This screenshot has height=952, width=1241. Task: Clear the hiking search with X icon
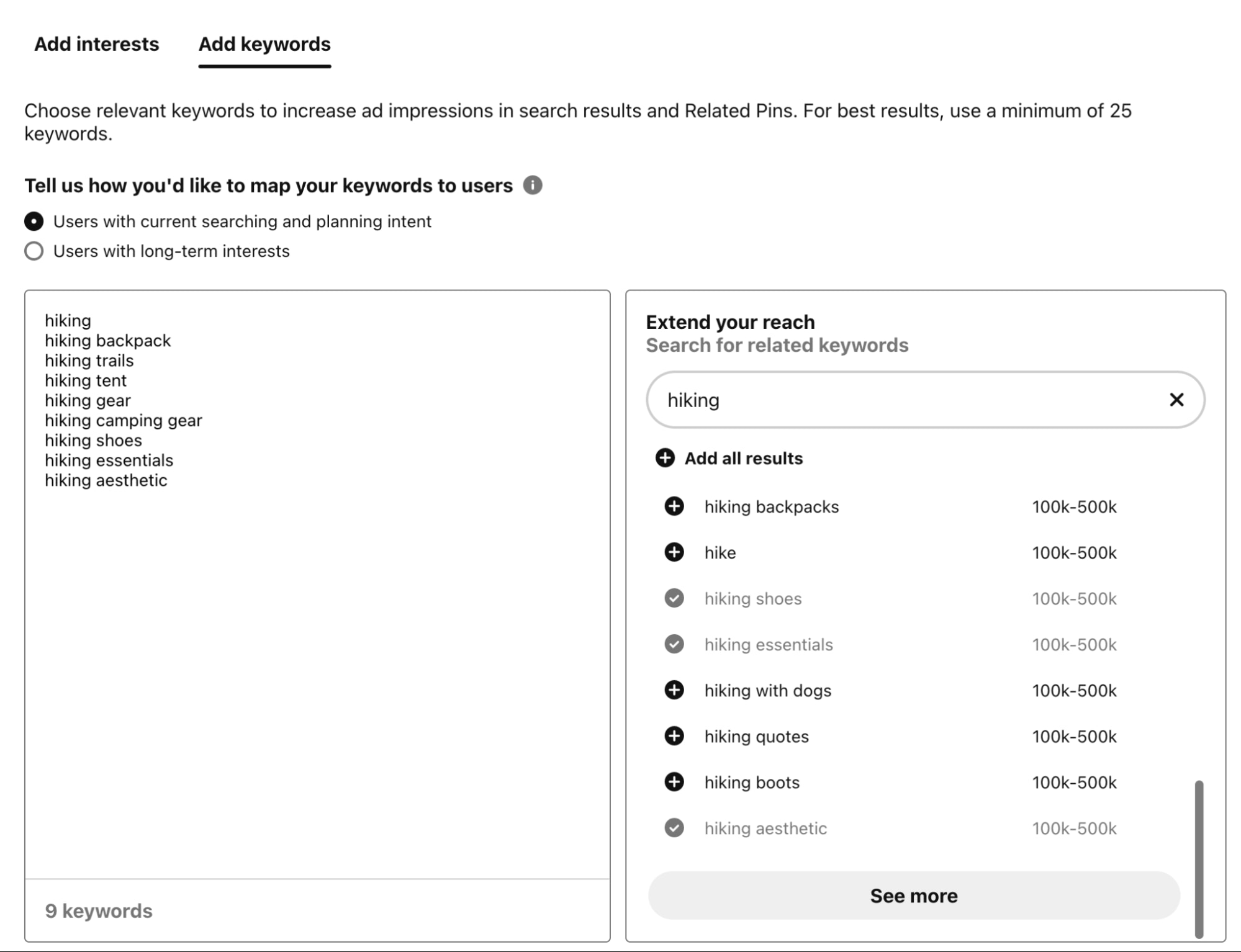1176,400
